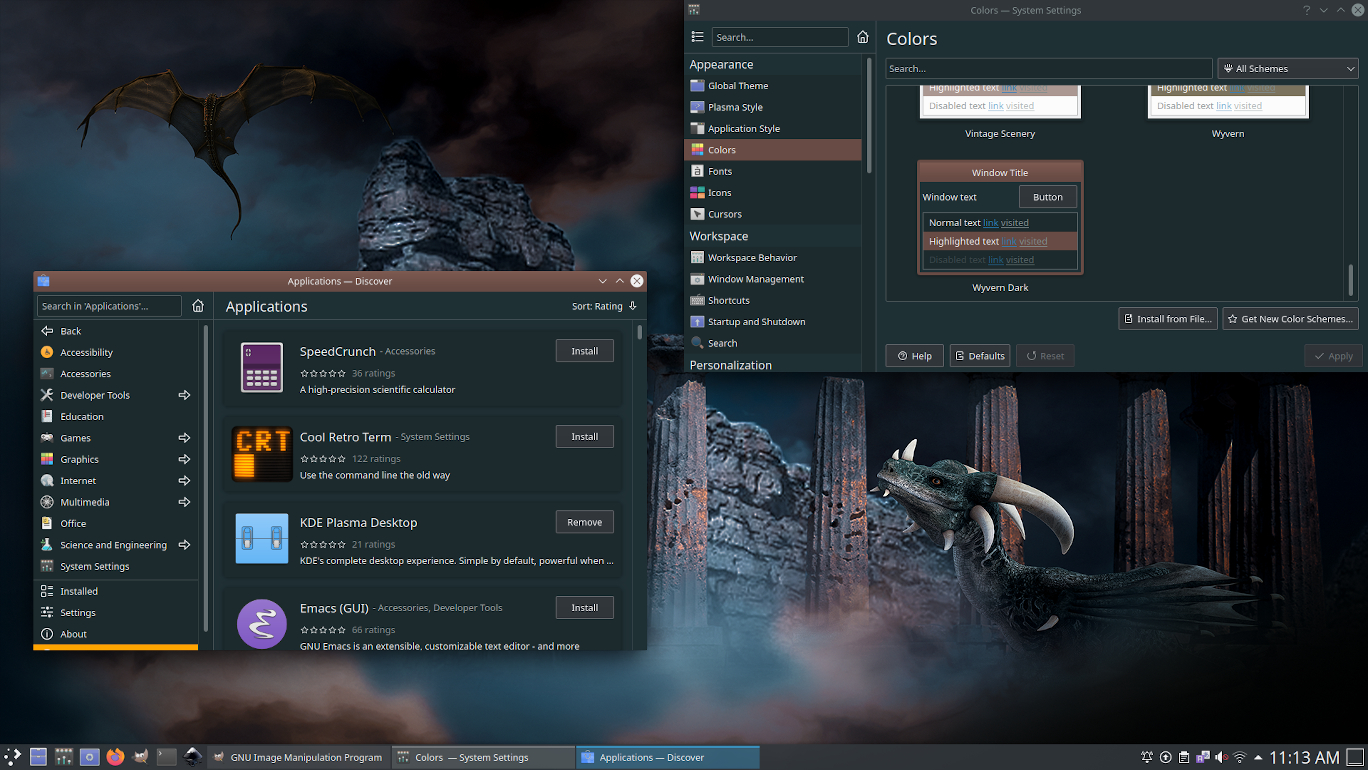
Task: Install Emacs (GUI)
Action: coord(585,608)
